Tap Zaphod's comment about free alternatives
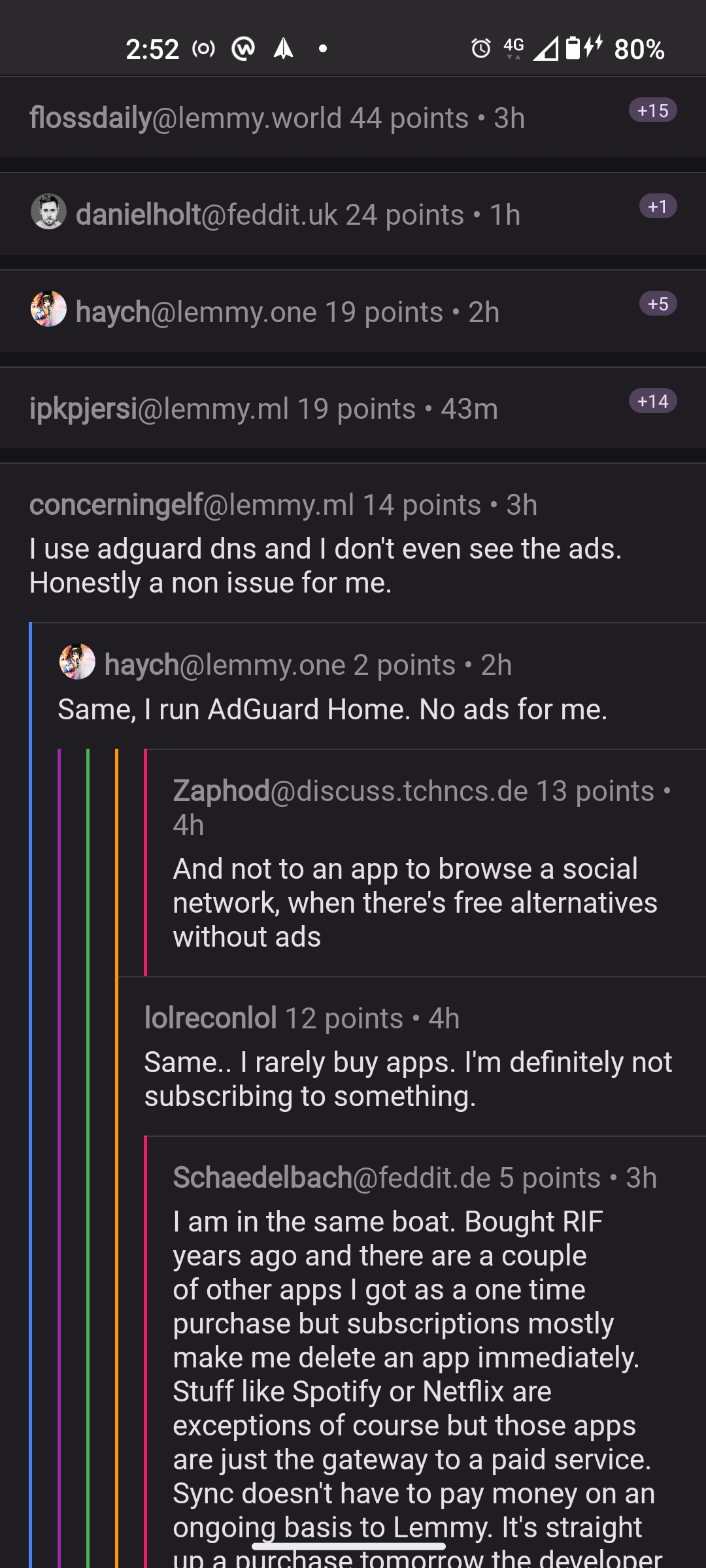 click(x=414, y=903)
